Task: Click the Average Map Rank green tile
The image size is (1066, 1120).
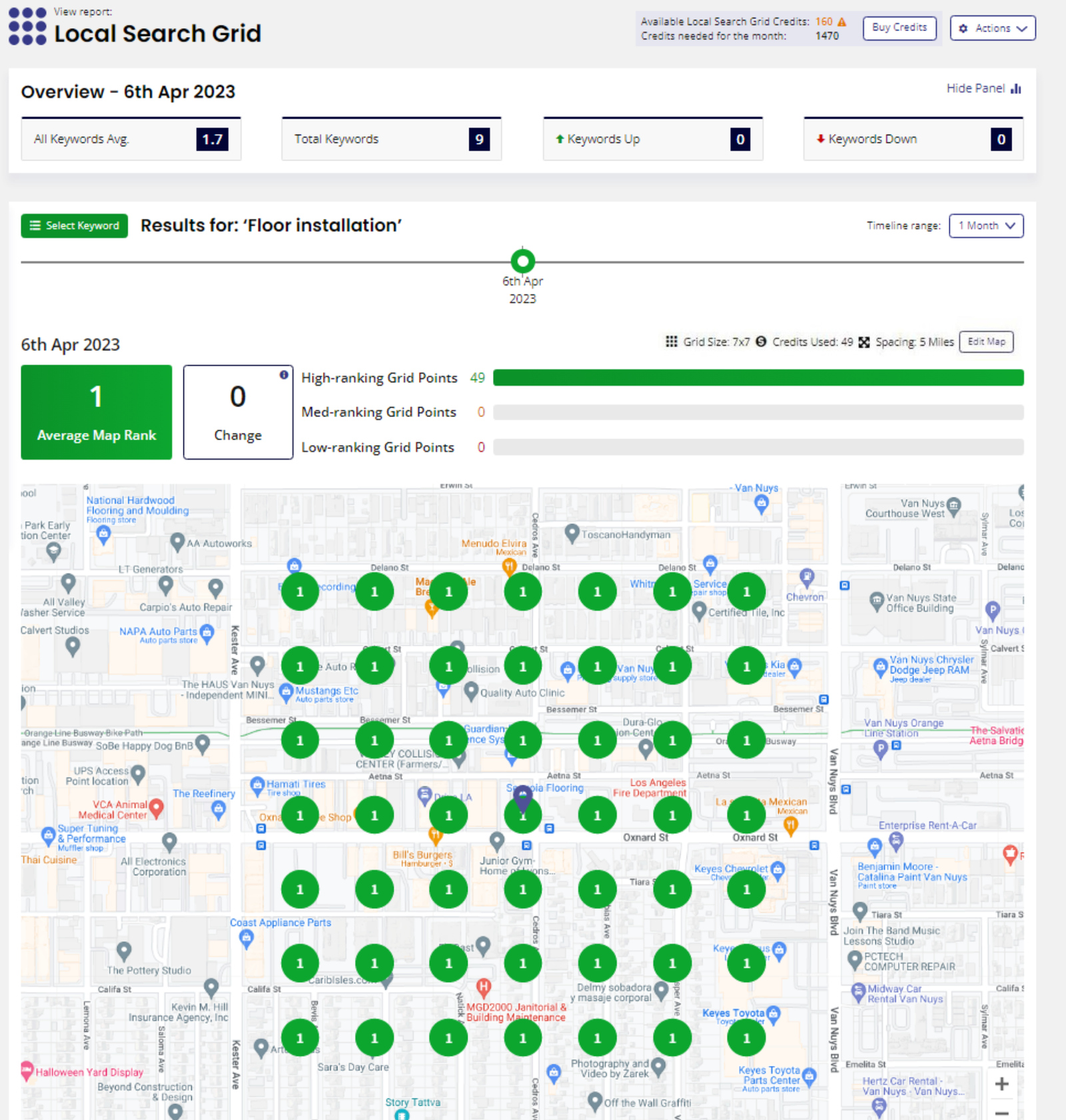Action: coord(97,412)
